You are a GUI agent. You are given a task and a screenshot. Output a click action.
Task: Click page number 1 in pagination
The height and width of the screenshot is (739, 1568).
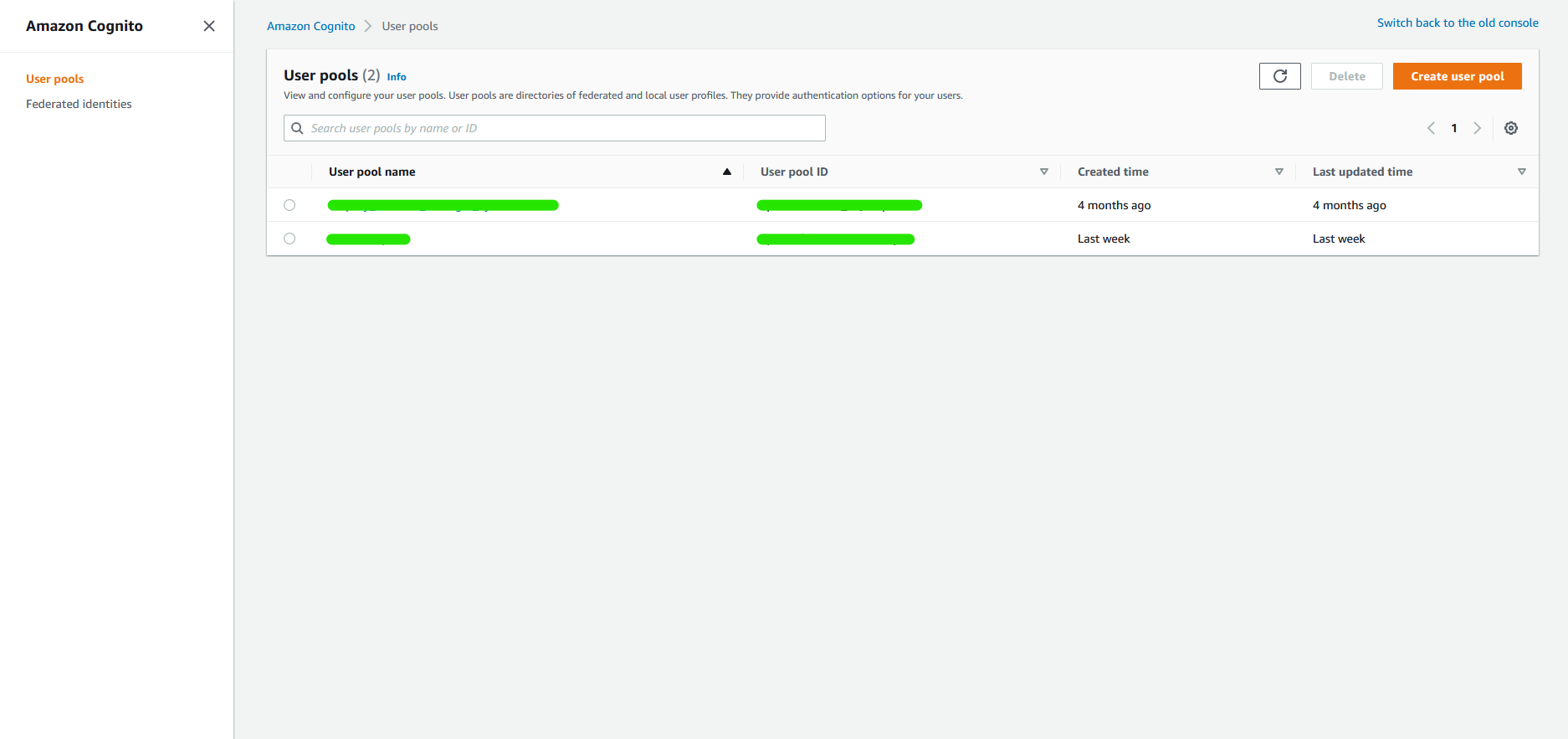tap(1454, 128)
